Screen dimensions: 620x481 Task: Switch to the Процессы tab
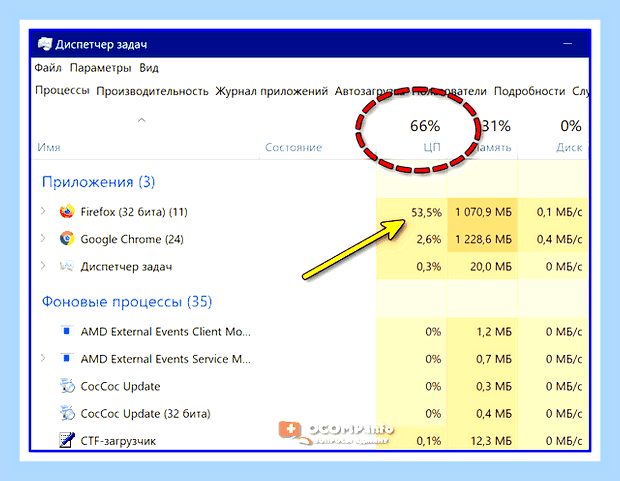click(62, 91)
